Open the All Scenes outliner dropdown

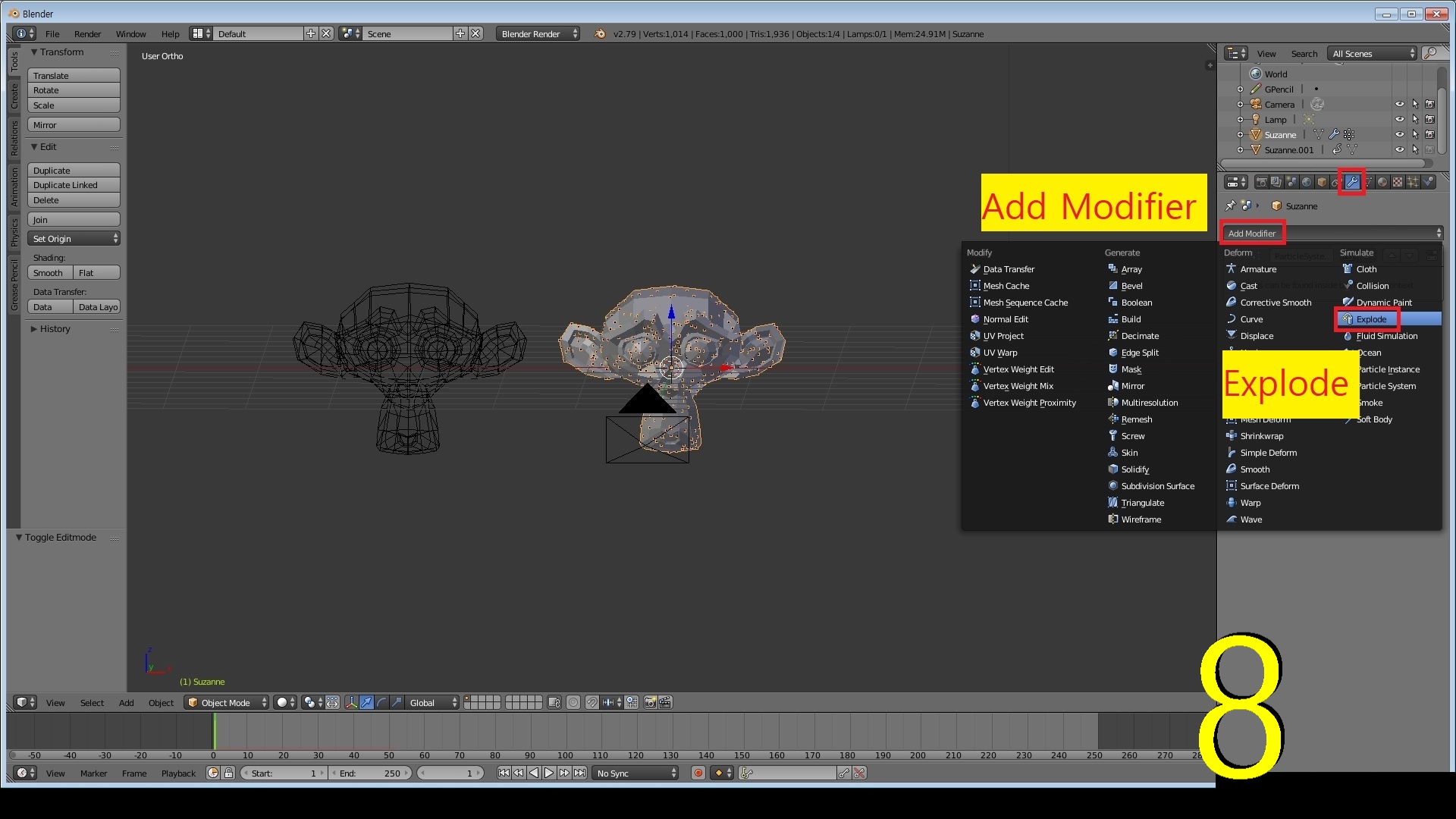(x=1372, y=53)
